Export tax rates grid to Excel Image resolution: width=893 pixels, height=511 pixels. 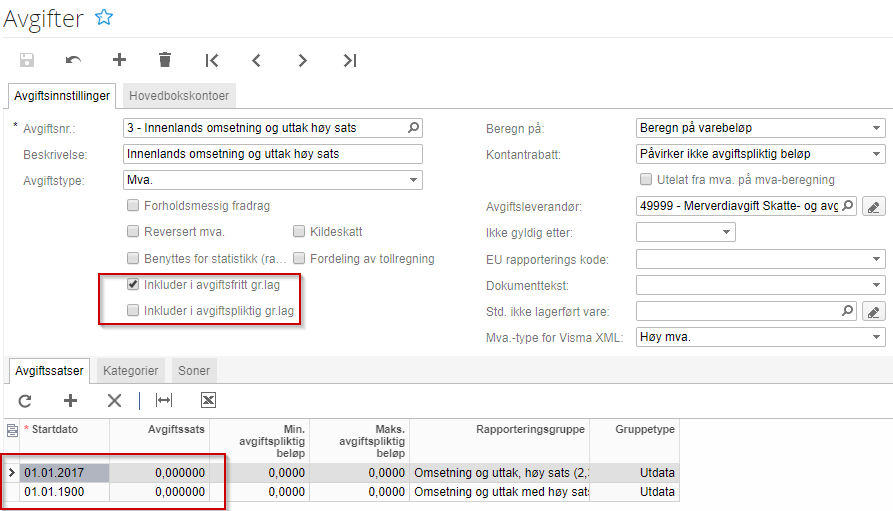pyautogui.click(x=208, y=400)
